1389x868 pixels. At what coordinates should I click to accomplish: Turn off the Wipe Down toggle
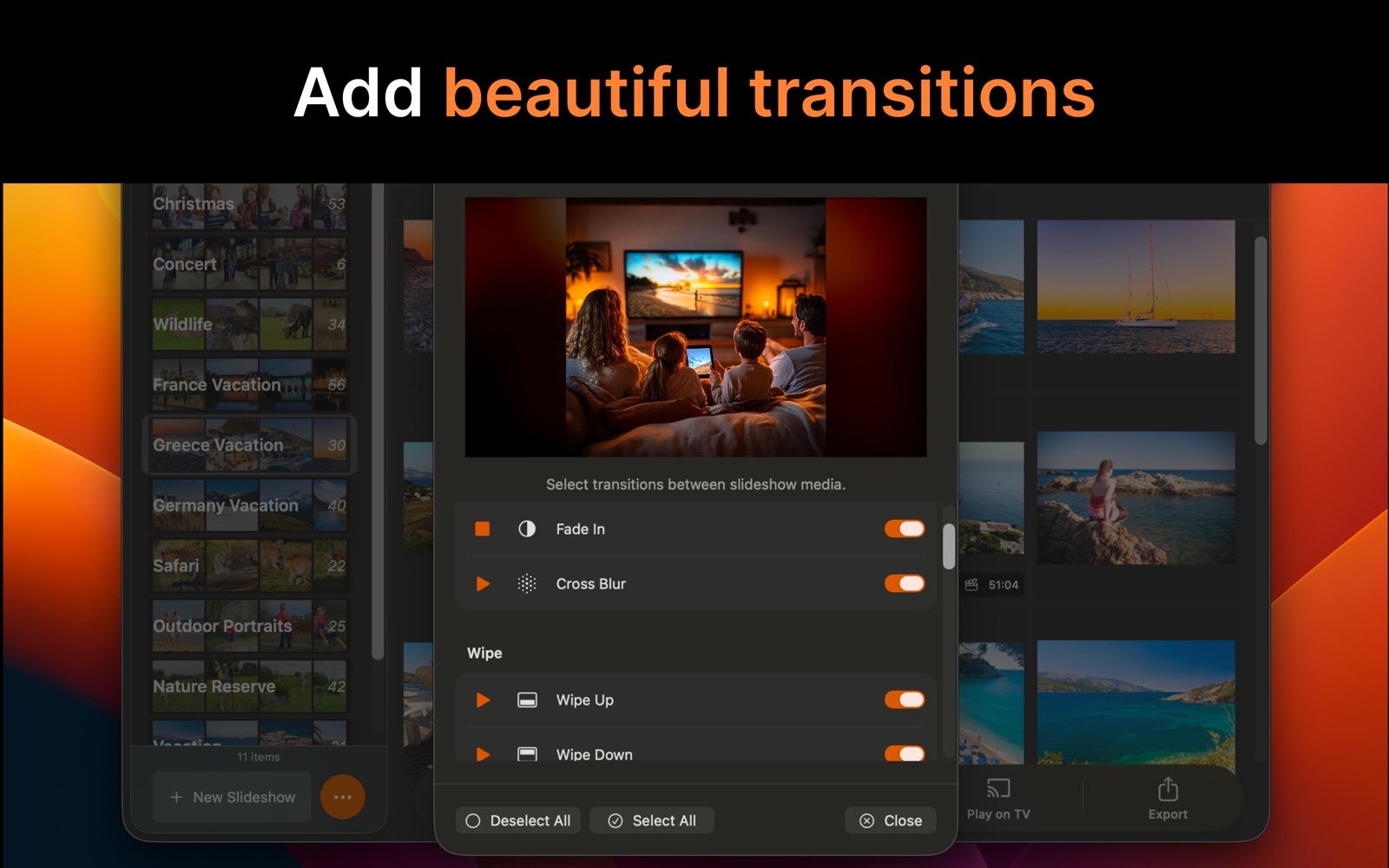(x=905, y=753)
